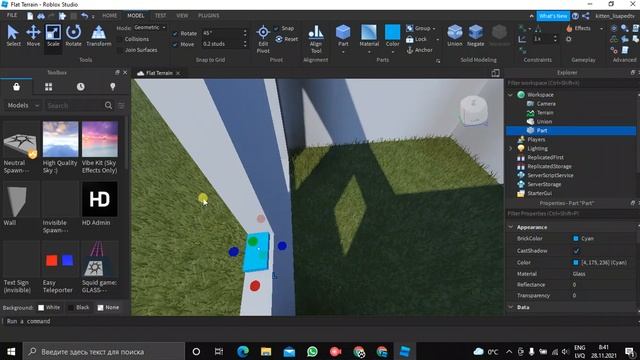Click the Lock tool
The image size is (640, 360).
tap(416, 39)
